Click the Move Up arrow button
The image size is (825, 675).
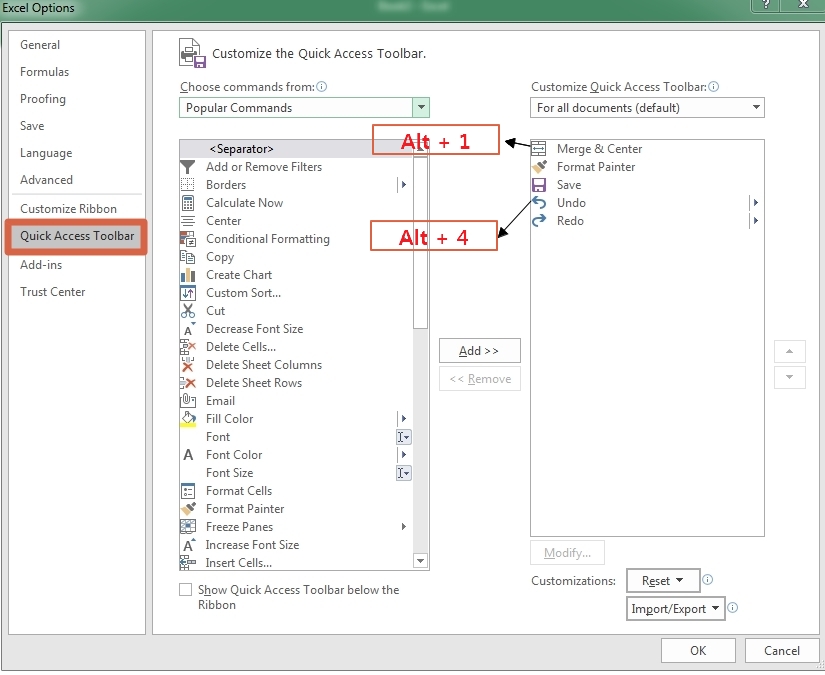click(x=789, y=351)
